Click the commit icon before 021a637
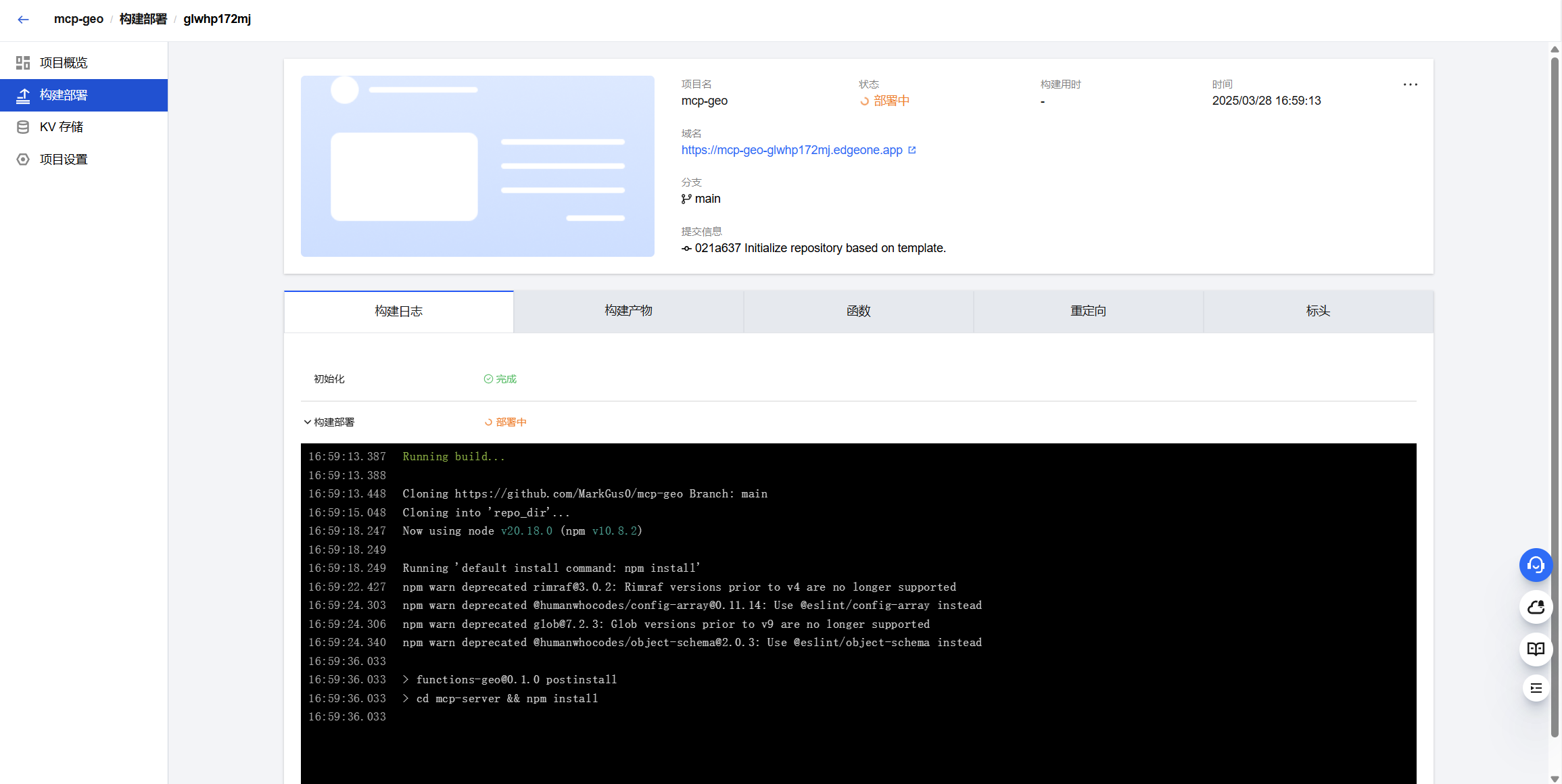The width and height of the screenshot is (1562, 784). [686, 248]
